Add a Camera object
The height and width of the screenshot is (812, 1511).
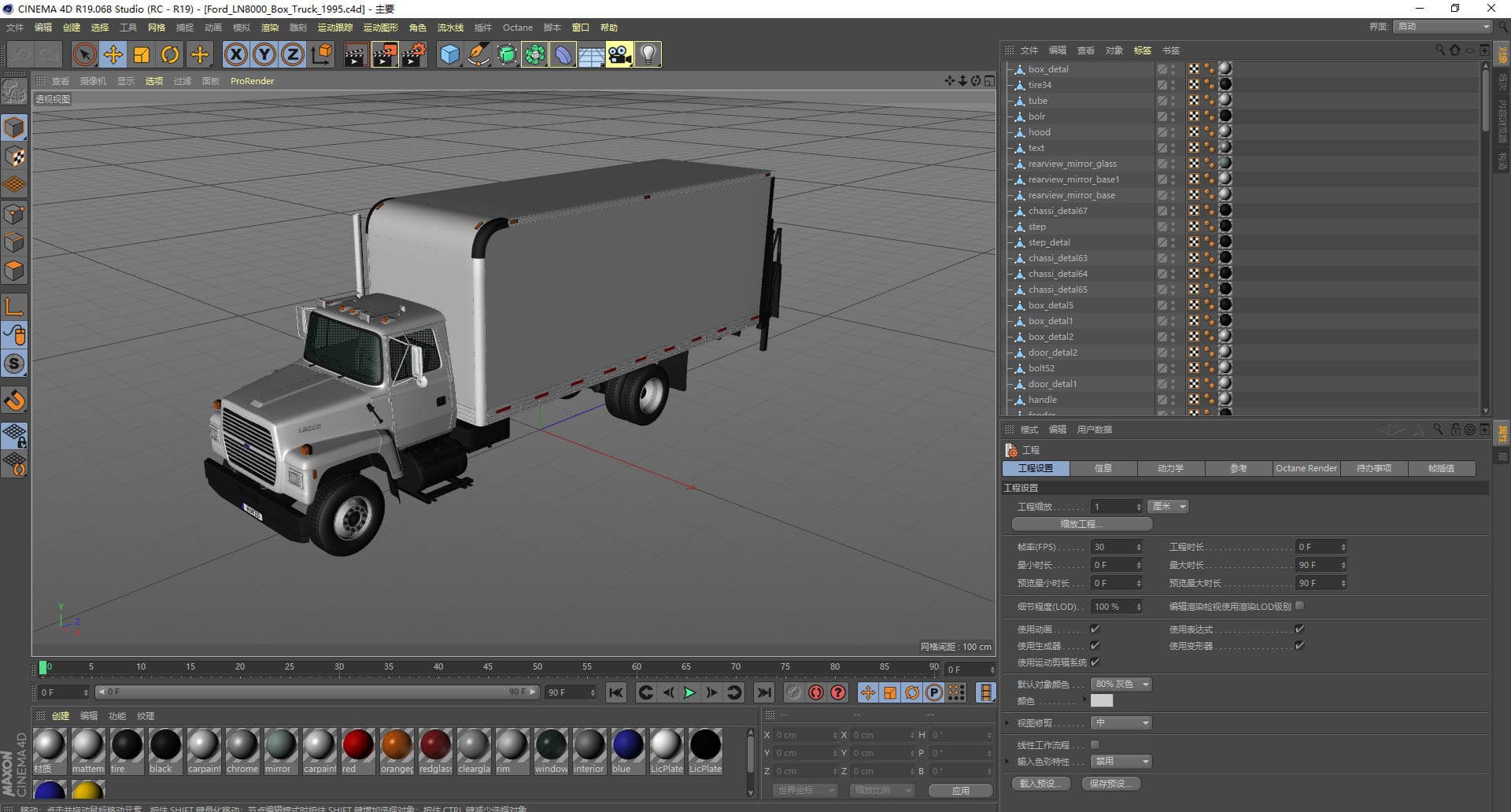point(619,54)
